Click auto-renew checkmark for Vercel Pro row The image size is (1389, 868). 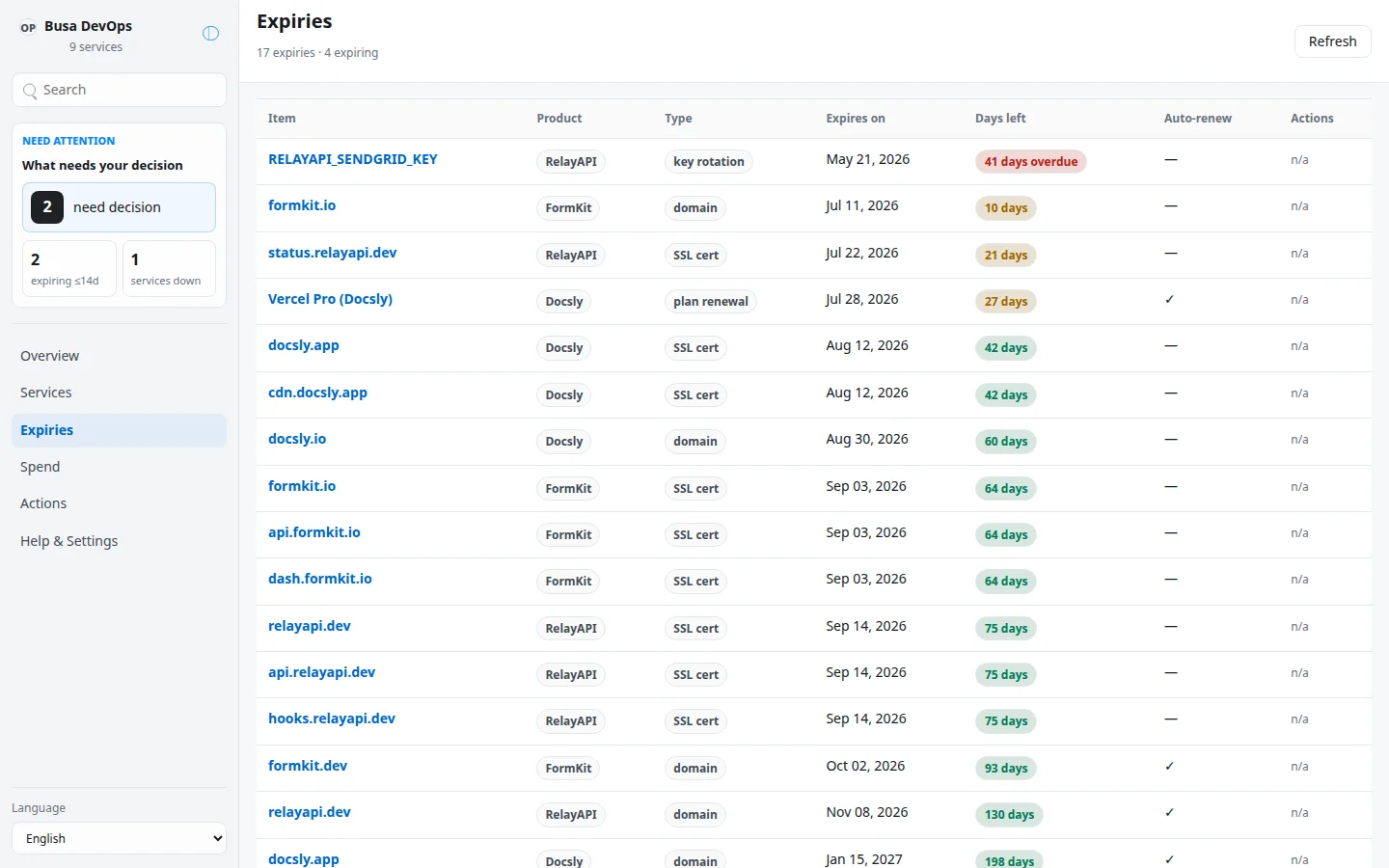pos(1170,299)
